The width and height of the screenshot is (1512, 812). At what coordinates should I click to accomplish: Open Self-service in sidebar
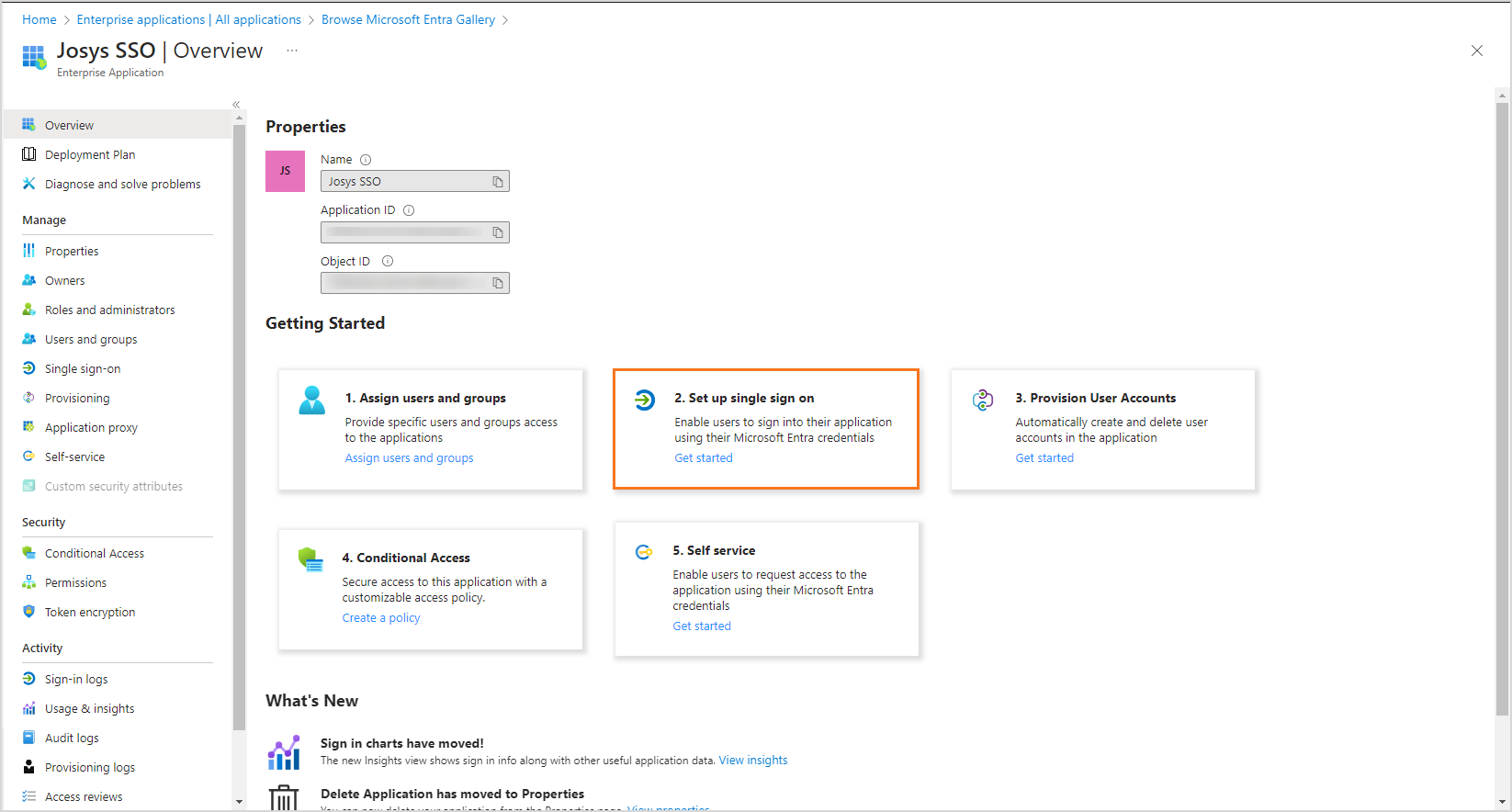(x=118, y=457)
